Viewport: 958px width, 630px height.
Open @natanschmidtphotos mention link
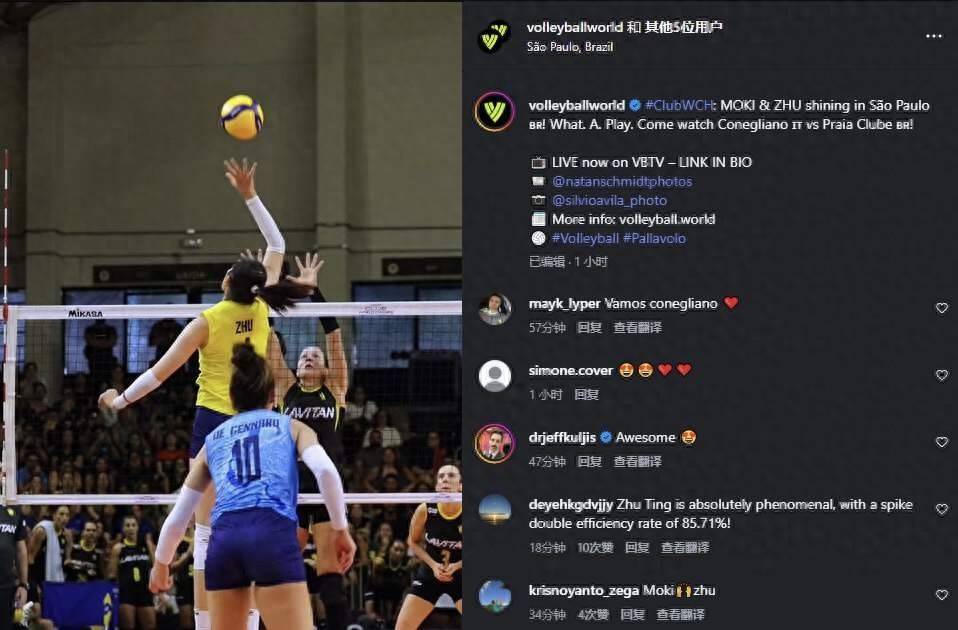click(x=622, y=181)
